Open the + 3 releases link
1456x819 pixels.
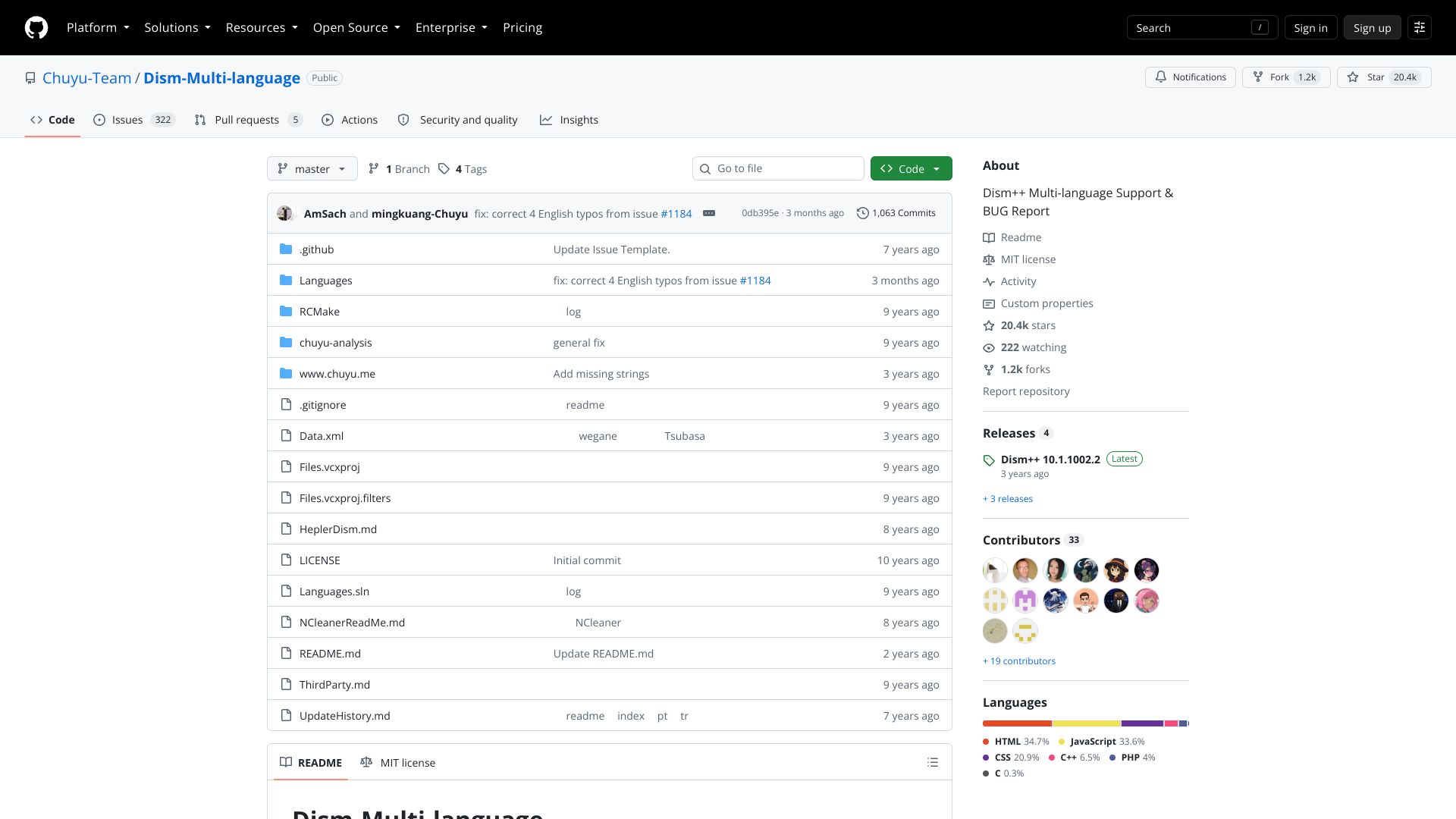[x=1008, y=499]
